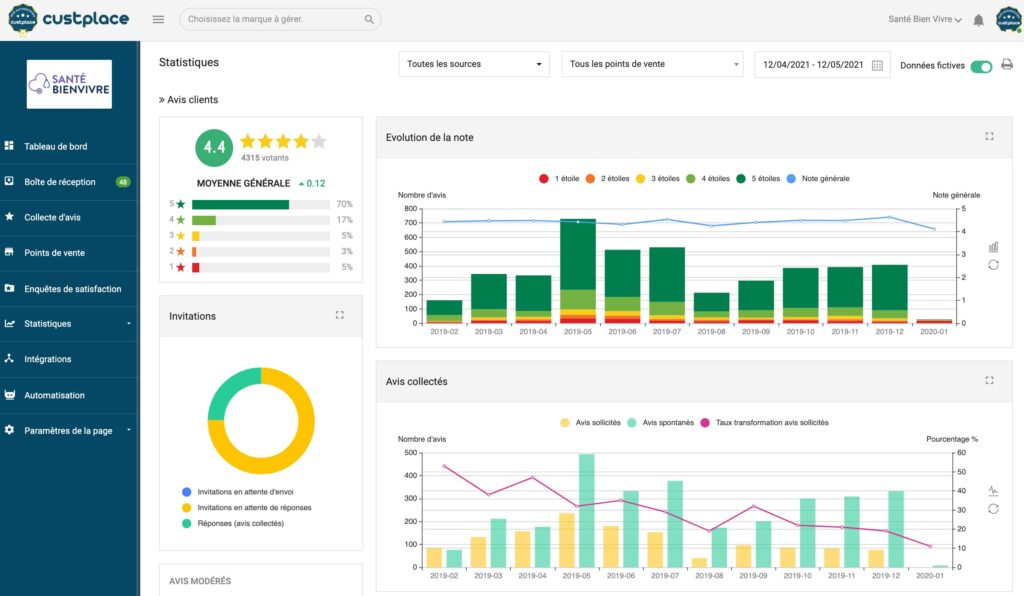Expand the Statistiques sidebar menu
The width and height of the screenshot is (1024, 596).
tap(62, 324)
